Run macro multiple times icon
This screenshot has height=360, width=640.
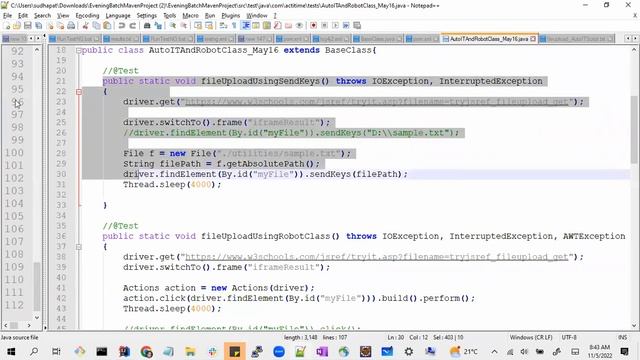(346, 25)
